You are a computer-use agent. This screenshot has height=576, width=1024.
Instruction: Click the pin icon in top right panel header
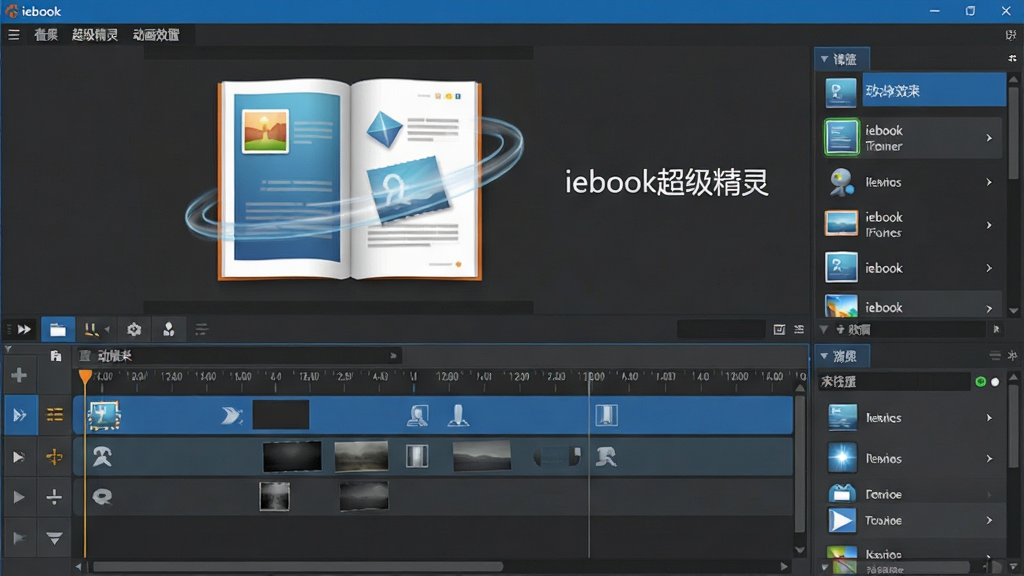(1012, 59)
